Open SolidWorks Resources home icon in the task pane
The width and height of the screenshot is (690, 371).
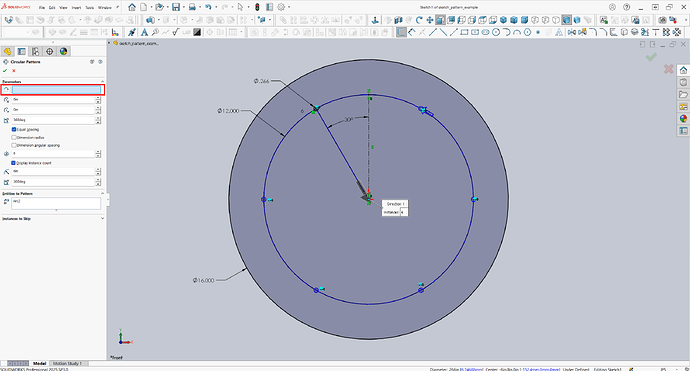point(683,70)
